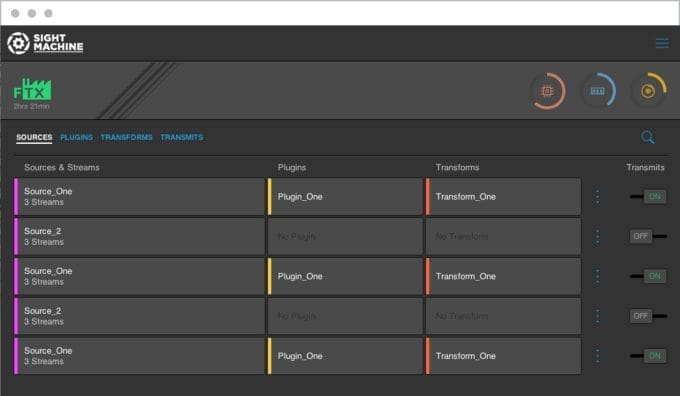680x396 pixels.
Task: Switch to the Transmits tab
Action: [182, 137]
